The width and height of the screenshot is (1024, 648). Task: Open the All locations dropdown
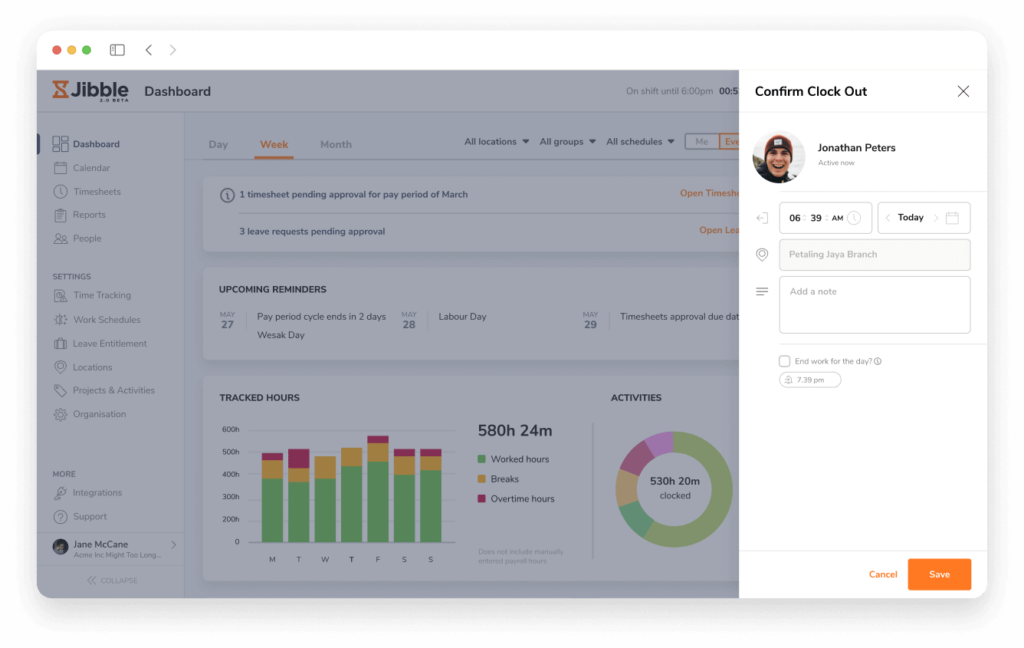pyautogui.click(x=495, y=141)
